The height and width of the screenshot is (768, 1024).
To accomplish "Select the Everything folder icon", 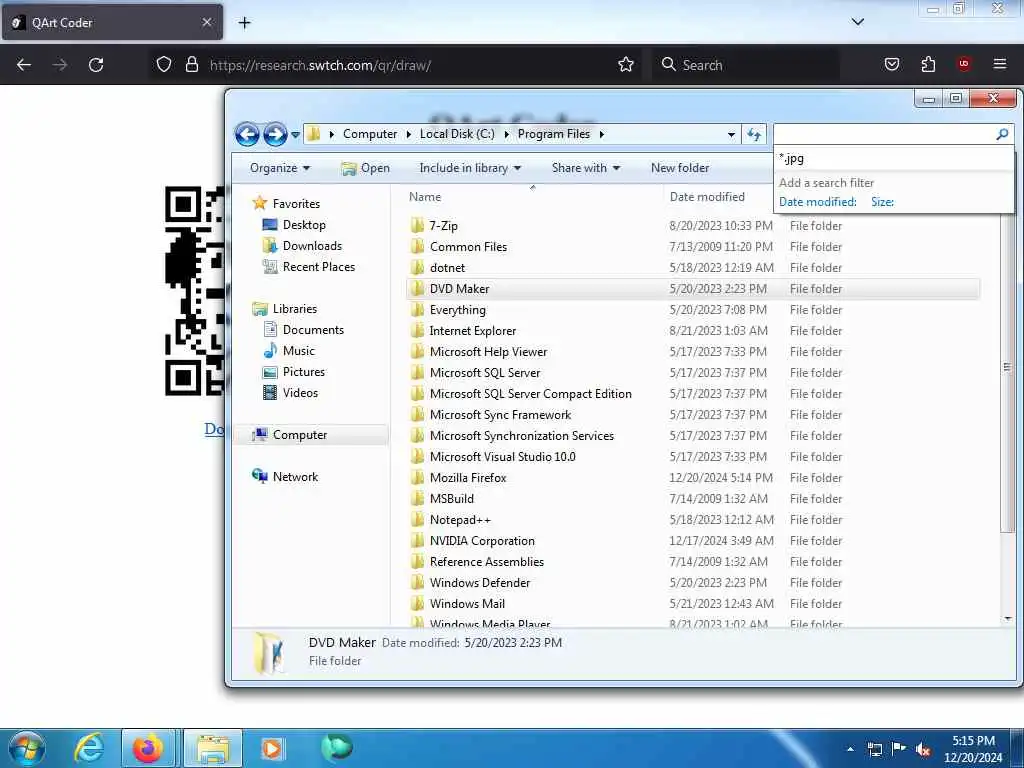I will pos(417,310).
